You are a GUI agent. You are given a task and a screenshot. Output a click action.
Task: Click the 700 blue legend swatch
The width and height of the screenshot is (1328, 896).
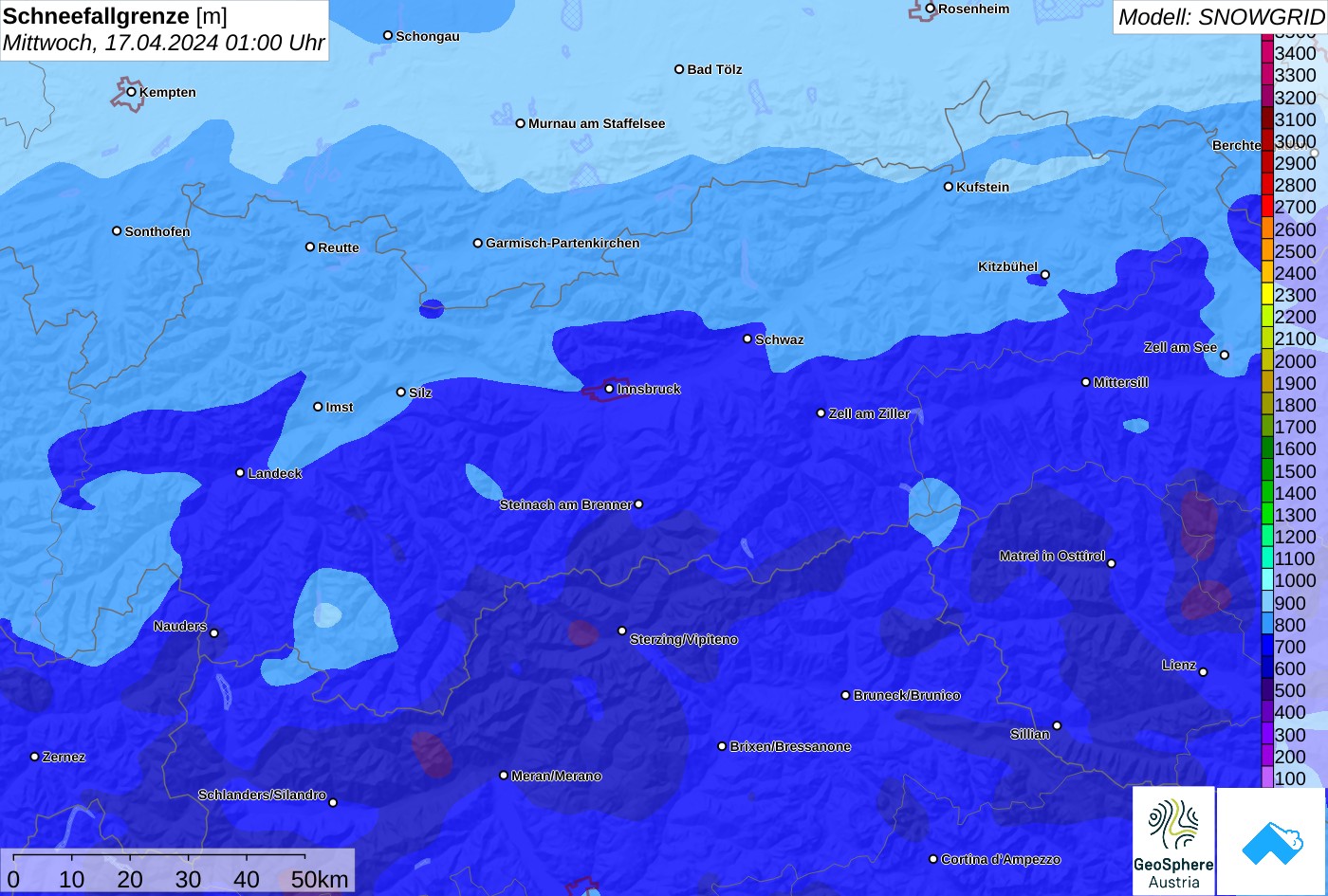[1267, 647]
